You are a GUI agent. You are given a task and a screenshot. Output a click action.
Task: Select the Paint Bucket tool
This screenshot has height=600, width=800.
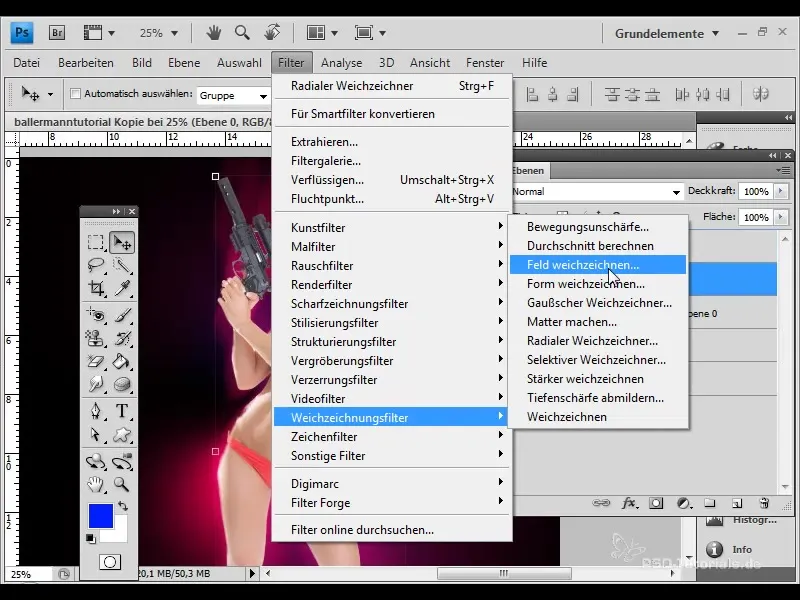tap(122, 361)
